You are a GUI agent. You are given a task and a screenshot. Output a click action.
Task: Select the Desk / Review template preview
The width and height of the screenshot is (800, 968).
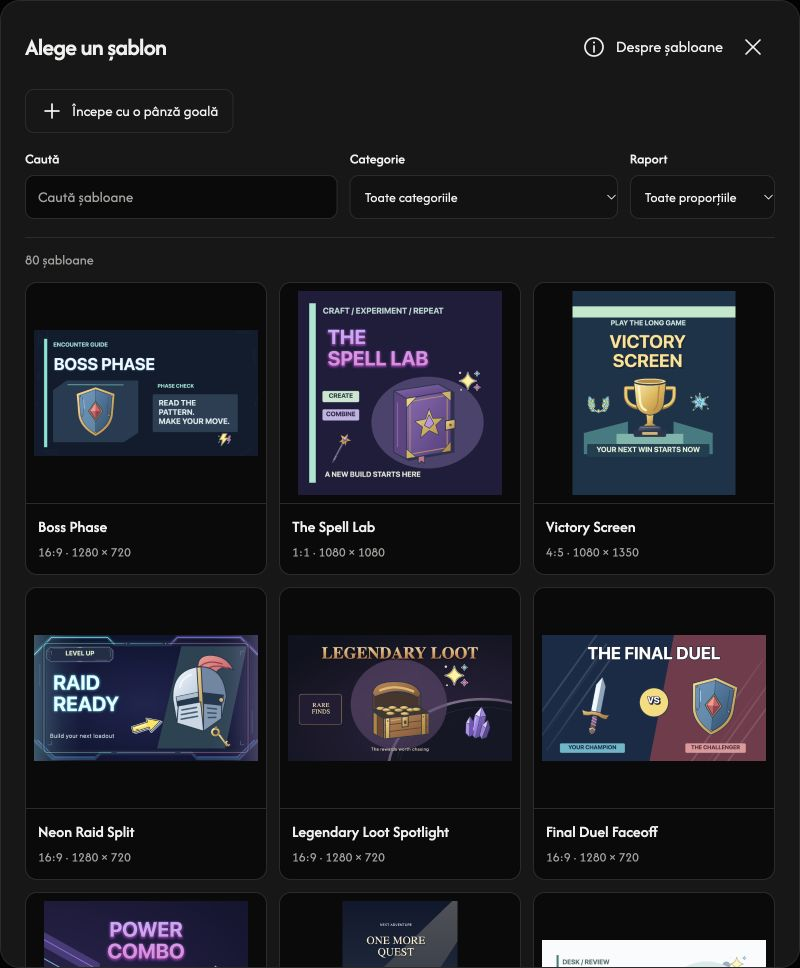(x=654, y=954)
